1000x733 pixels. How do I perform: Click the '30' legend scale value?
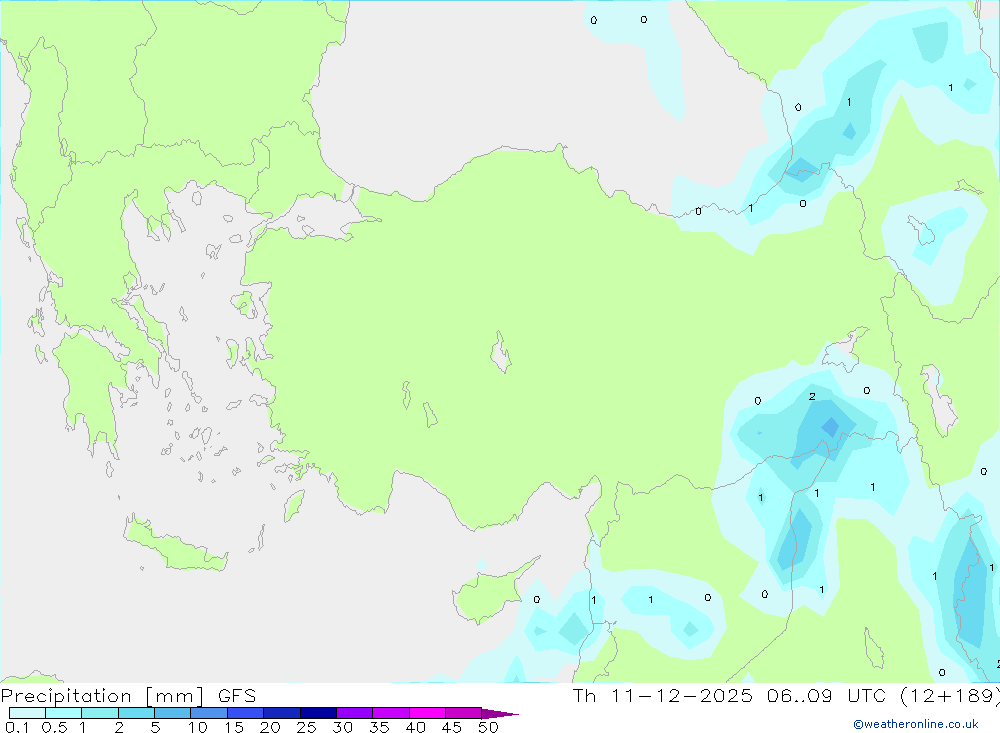pyautogui.click(x=342, y=727)
